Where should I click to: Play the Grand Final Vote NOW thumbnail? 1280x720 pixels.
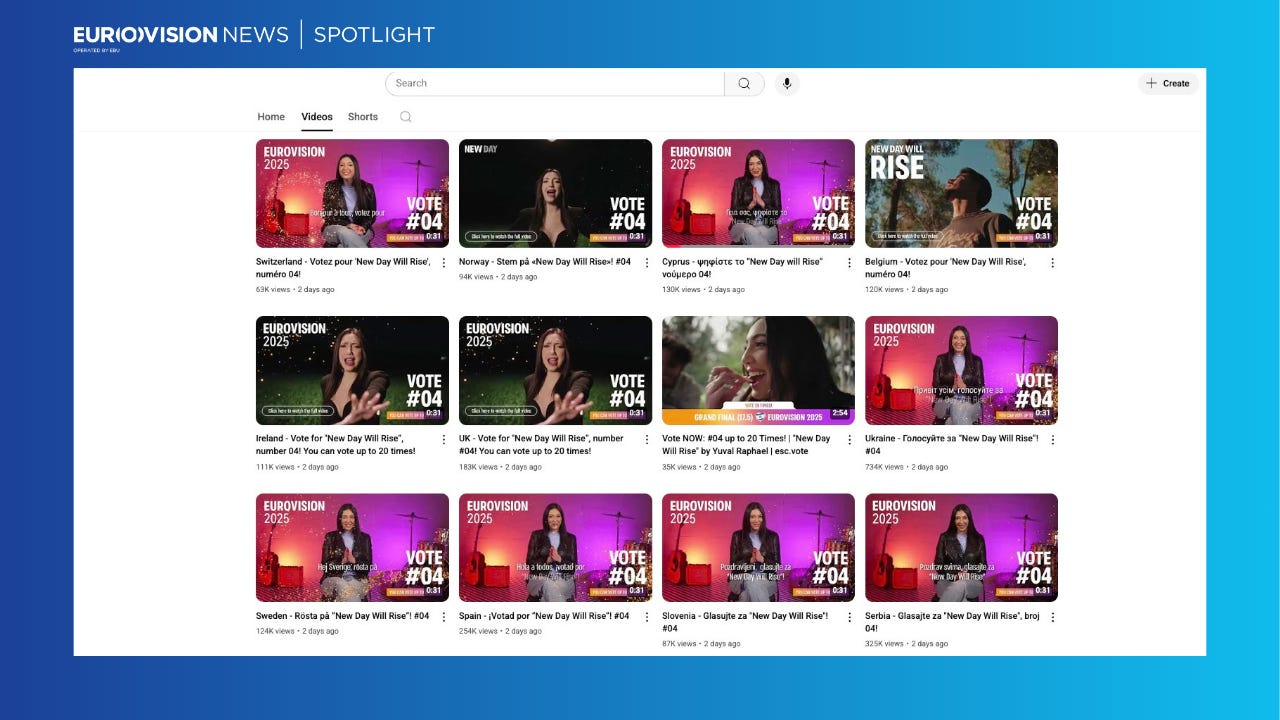pyautogui.click(x=758, y=370)
